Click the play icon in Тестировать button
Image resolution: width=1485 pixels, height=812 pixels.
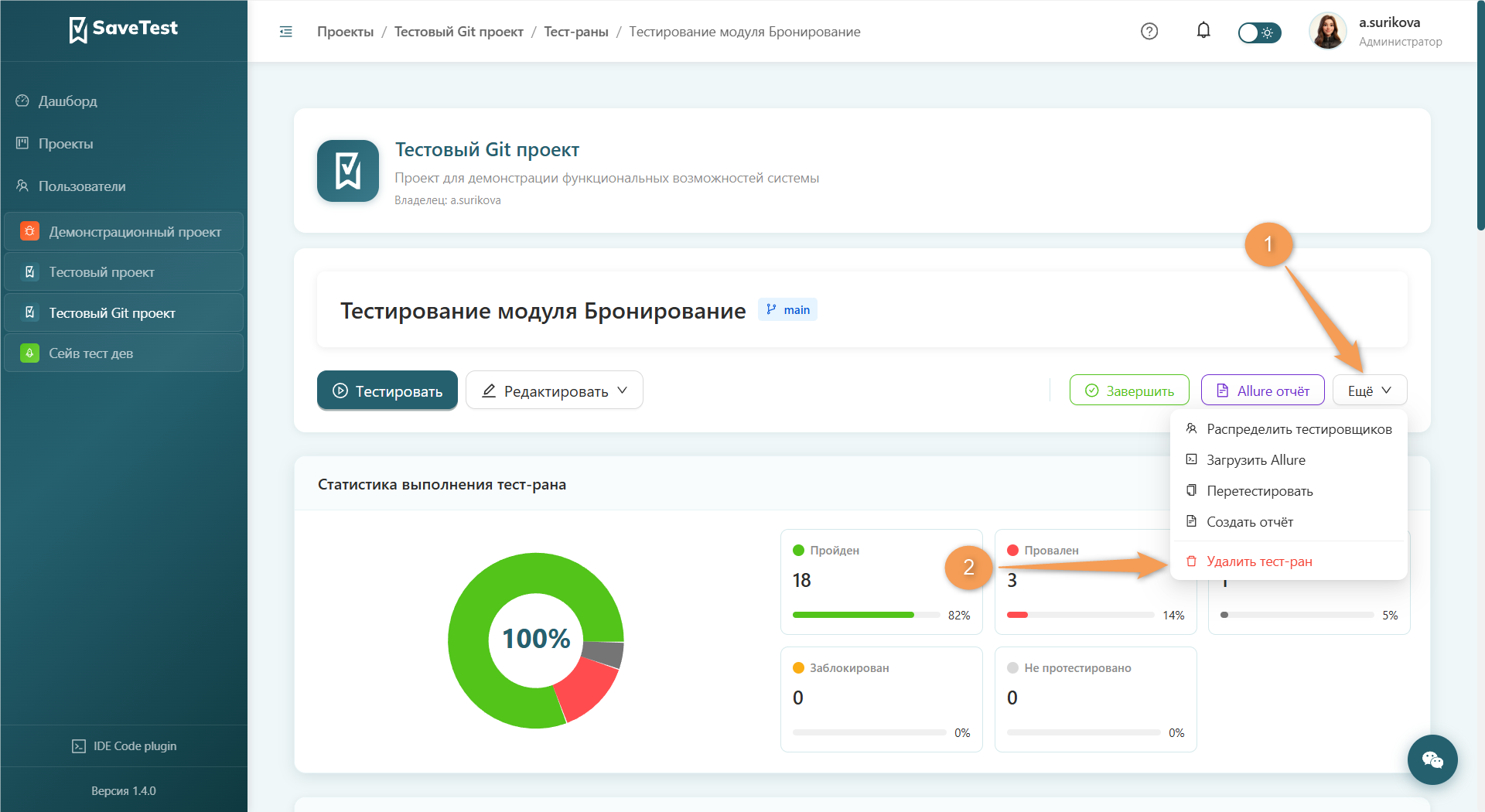click(x=340, y=391)
